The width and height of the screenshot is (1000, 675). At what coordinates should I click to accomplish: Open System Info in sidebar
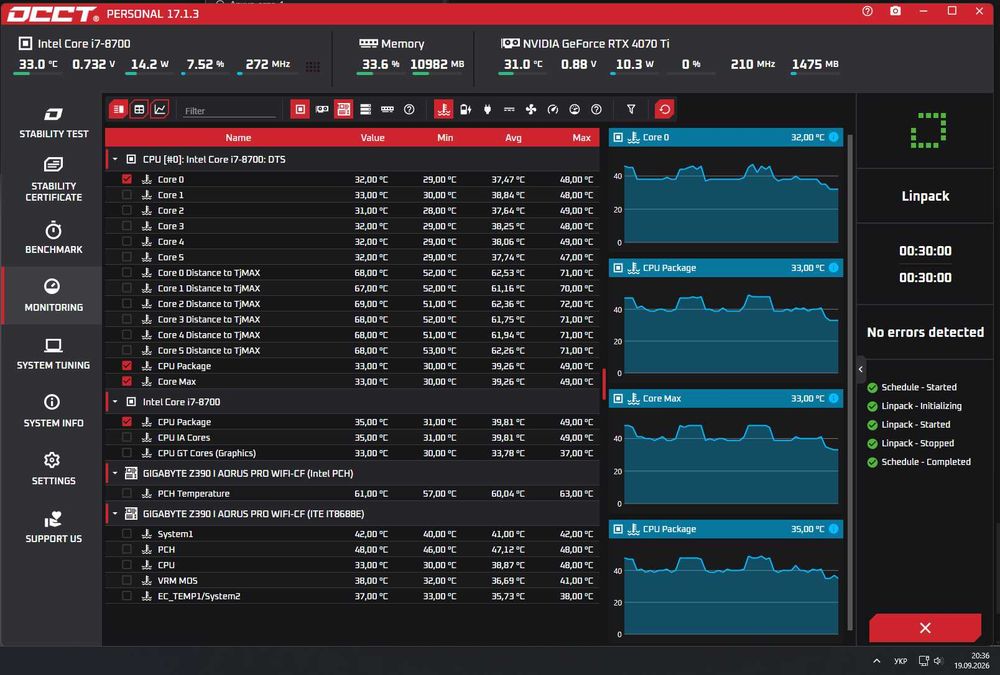pyautogui.click(x=54, y=411)
